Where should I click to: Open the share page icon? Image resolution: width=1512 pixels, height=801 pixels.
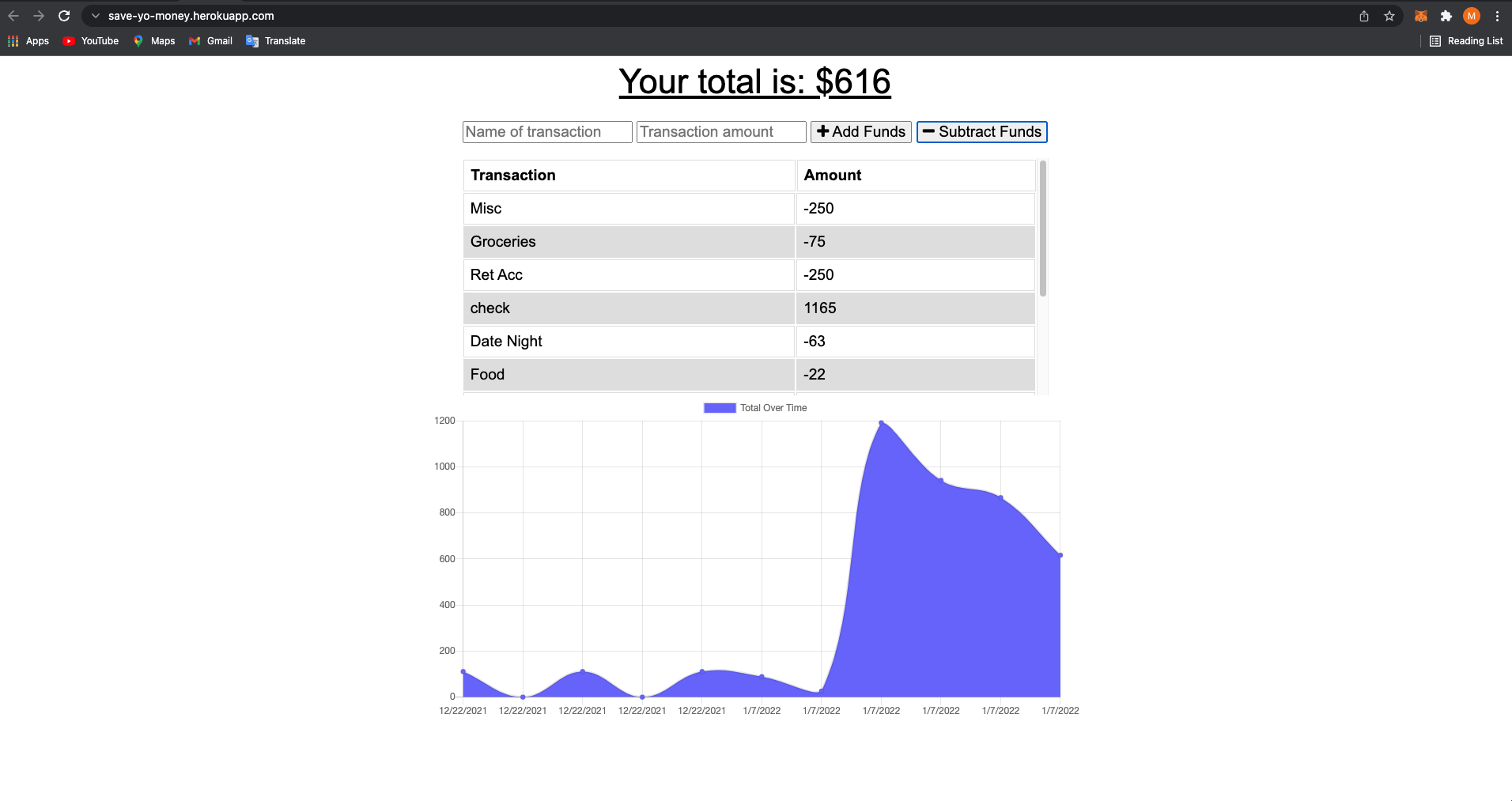tap(1364, 16)
